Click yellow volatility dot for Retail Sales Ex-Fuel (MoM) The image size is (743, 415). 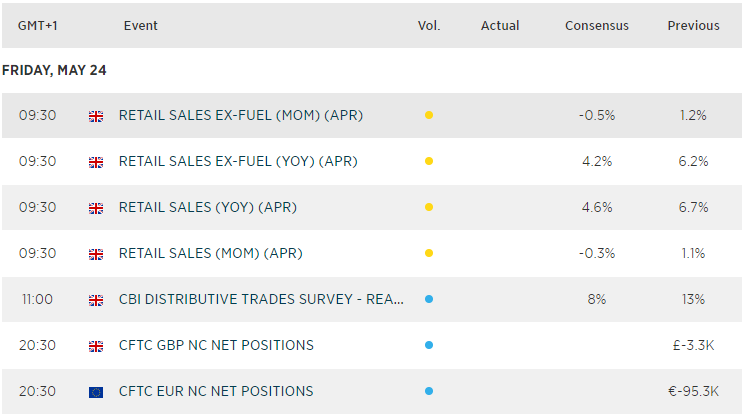point(429,116)
